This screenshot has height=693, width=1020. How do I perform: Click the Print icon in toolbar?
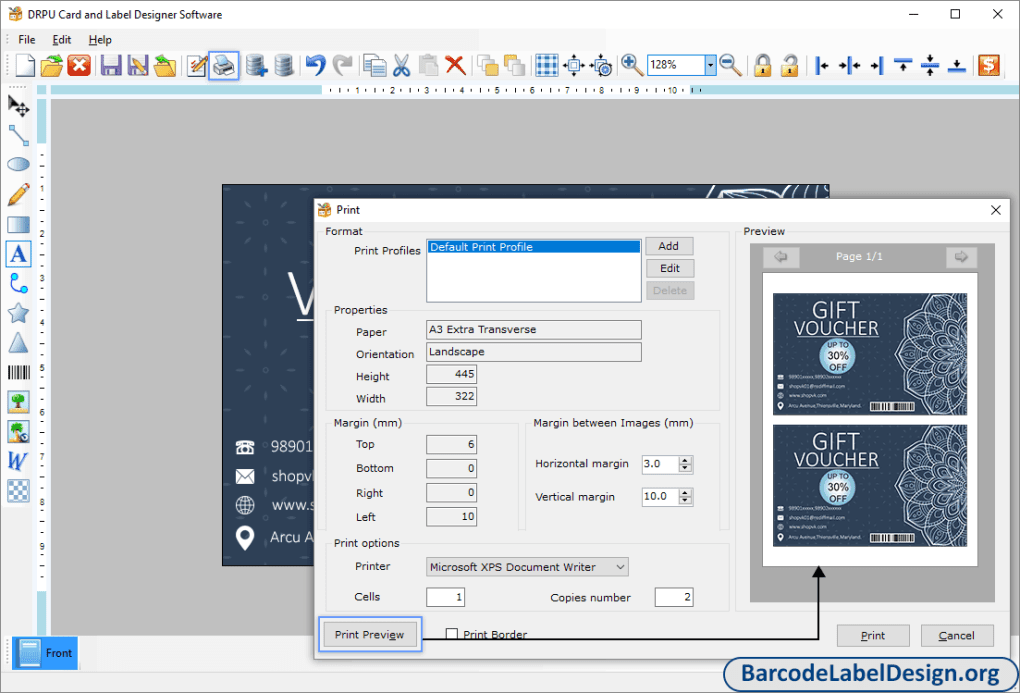click(x=224, y=66)
